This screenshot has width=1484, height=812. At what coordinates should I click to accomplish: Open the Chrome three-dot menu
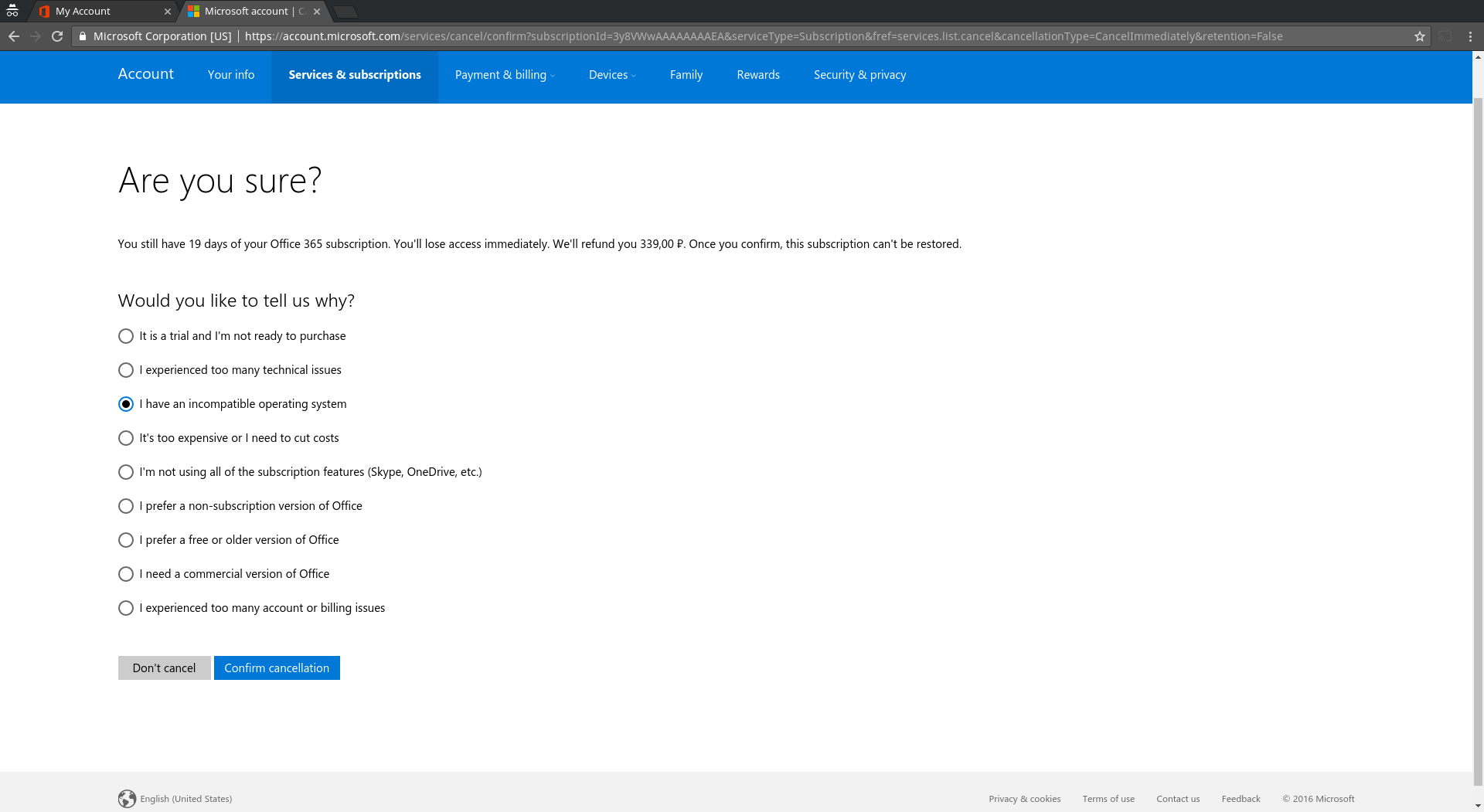(1470, 36)
